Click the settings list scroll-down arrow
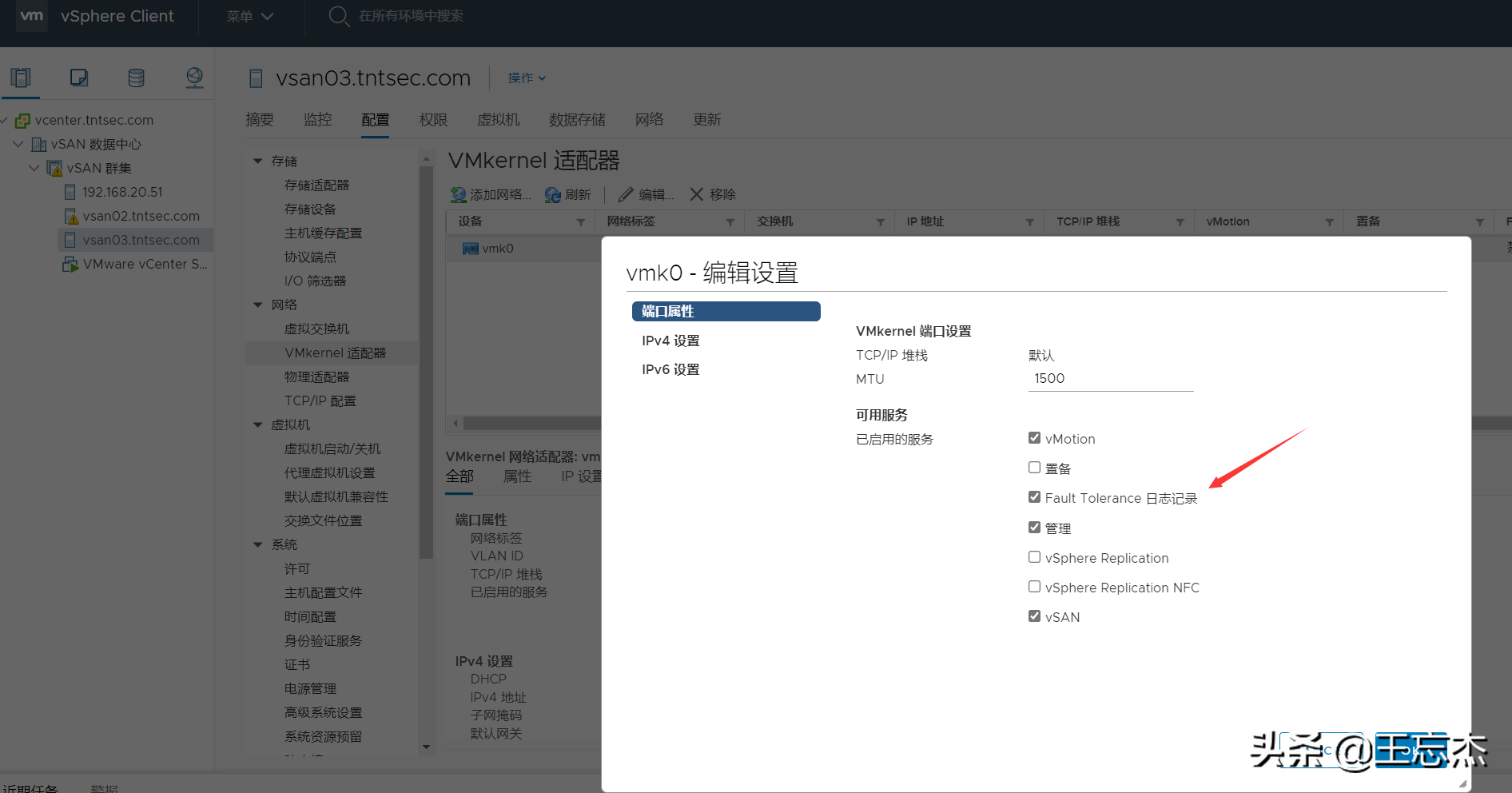This screenshot has width=1512, height=793. (426, 747)
